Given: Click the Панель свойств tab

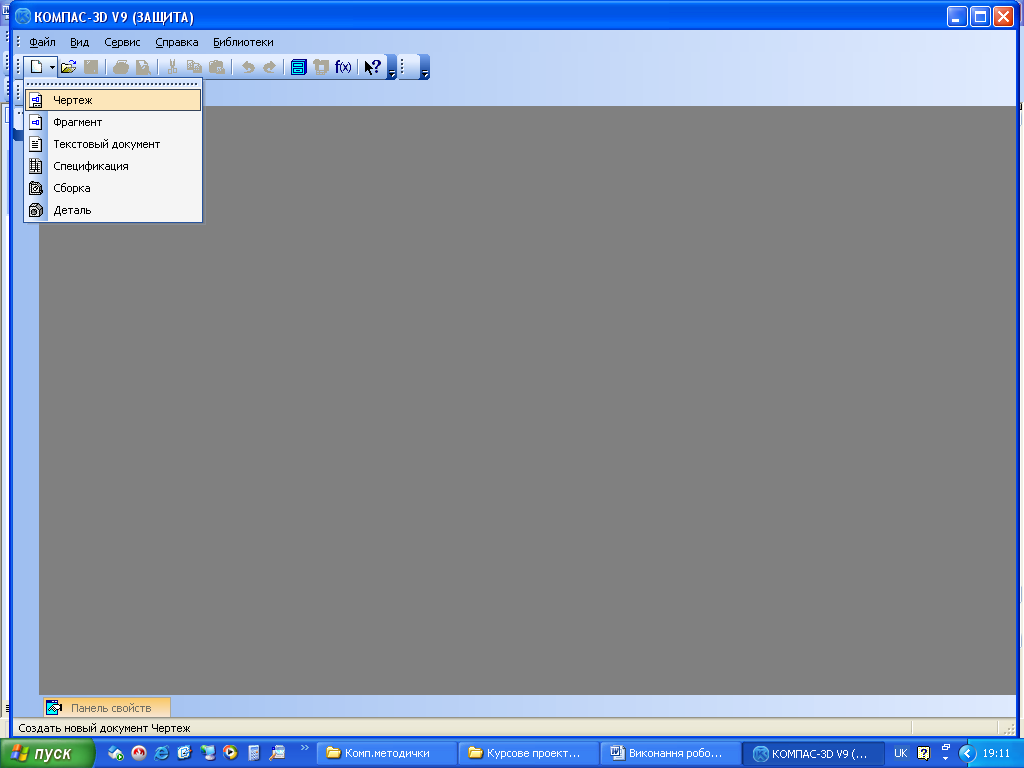Looking at the screenshot, I should tap(107, 707).
